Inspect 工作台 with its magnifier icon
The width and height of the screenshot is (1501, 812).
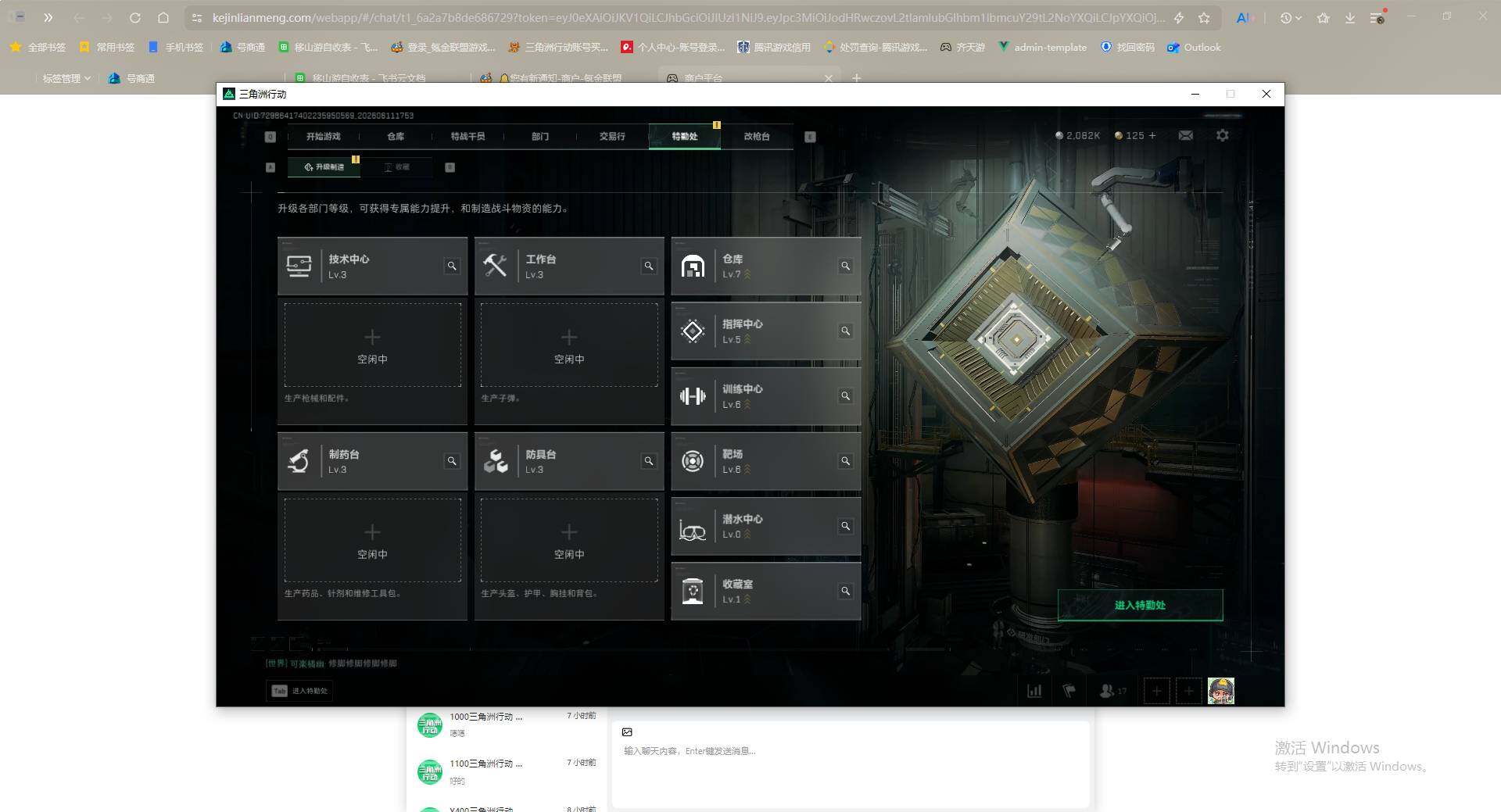click(649, 266)
